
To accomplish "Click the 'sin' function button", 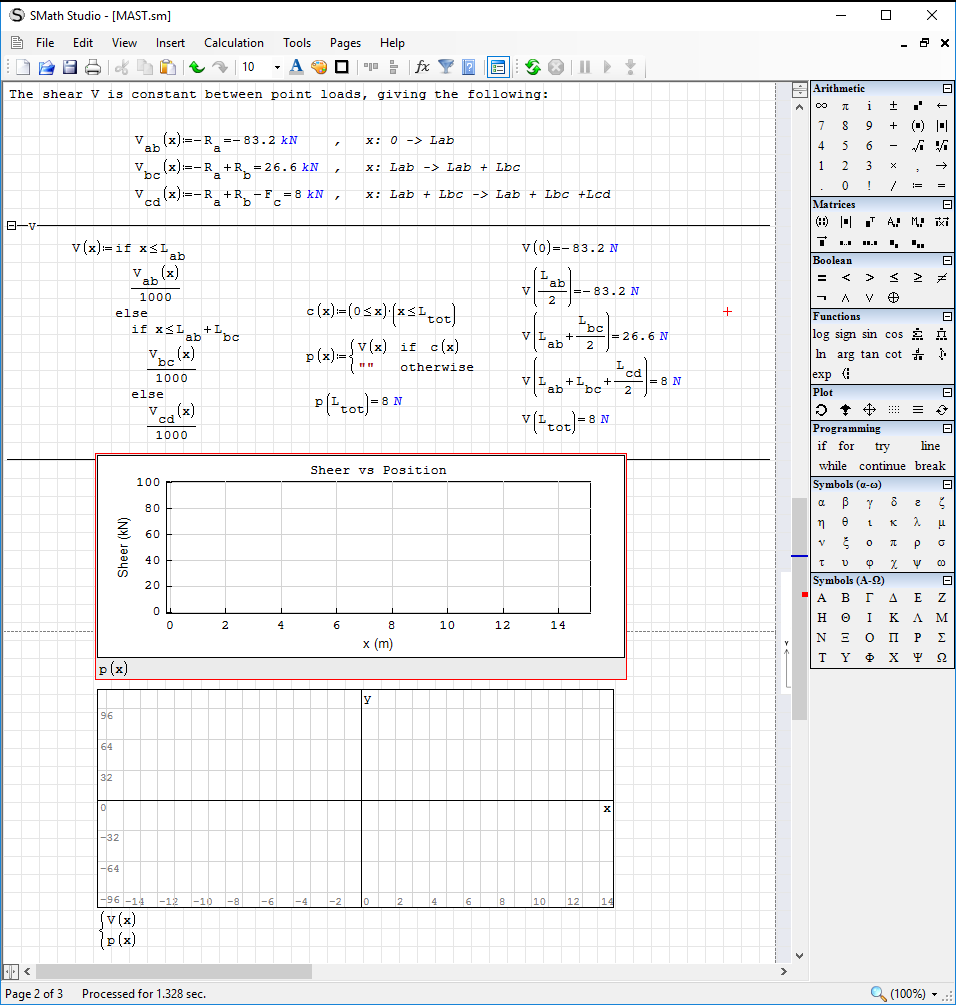I will (x=870, y=334).
